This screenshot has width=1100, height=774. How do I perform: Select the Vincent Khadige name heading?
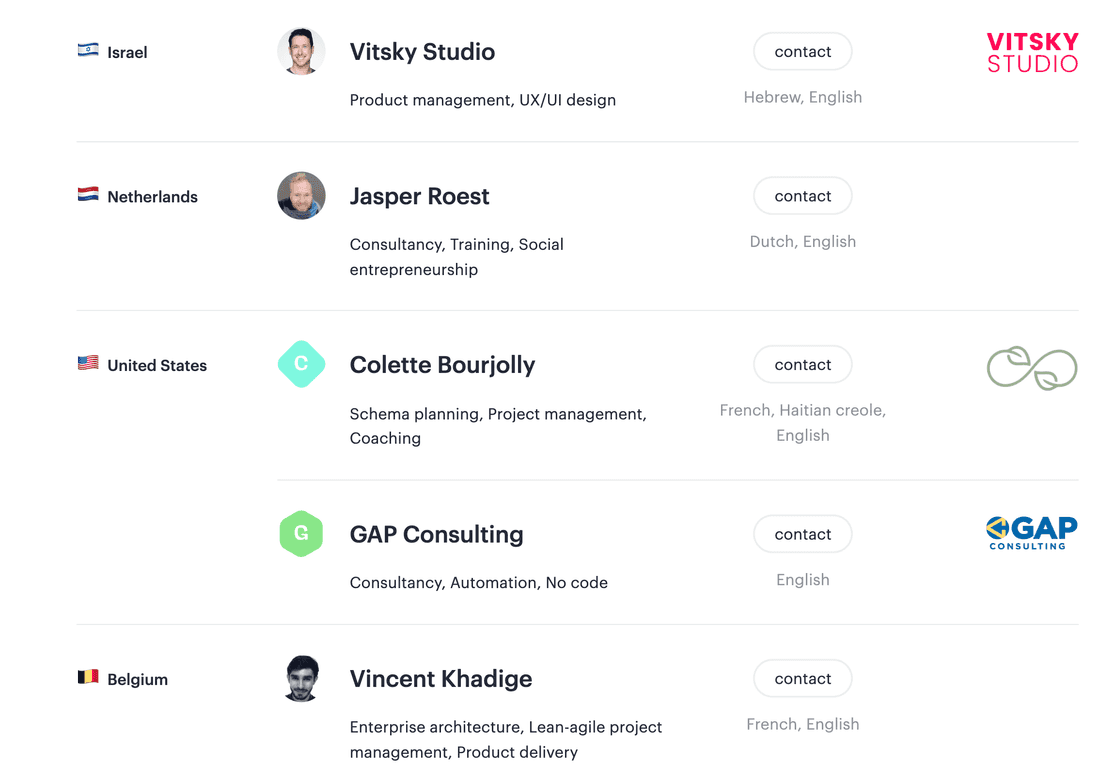(x=441, y=679)
